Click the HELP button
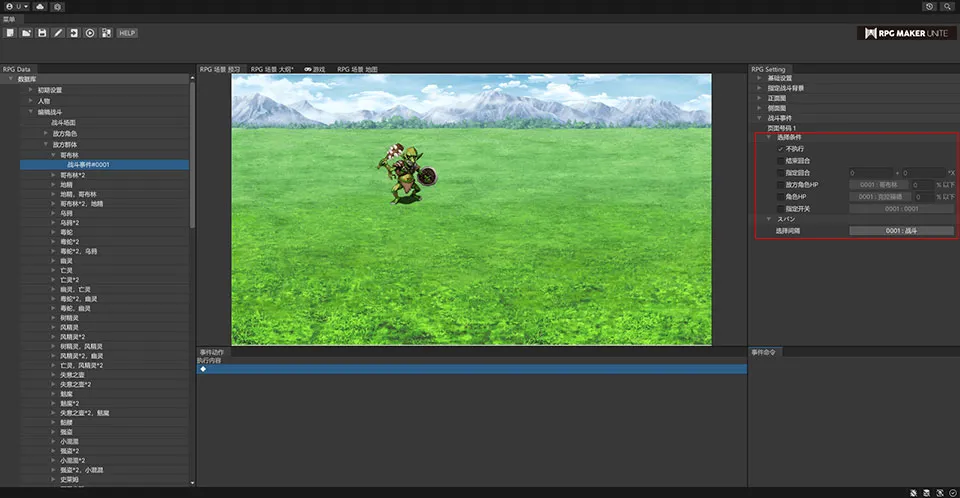The height and width of the screenshot is (498, 960). click(127, 33)
